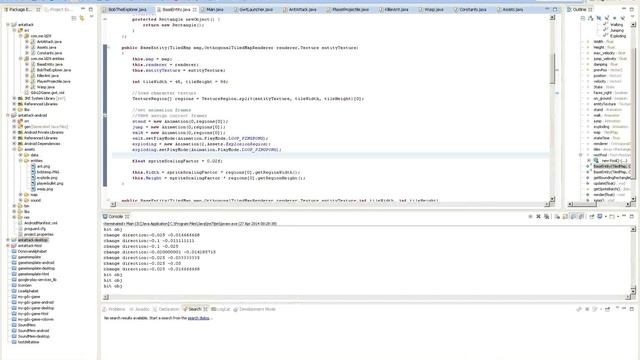Select the antattack-html project

click(30, 246)
